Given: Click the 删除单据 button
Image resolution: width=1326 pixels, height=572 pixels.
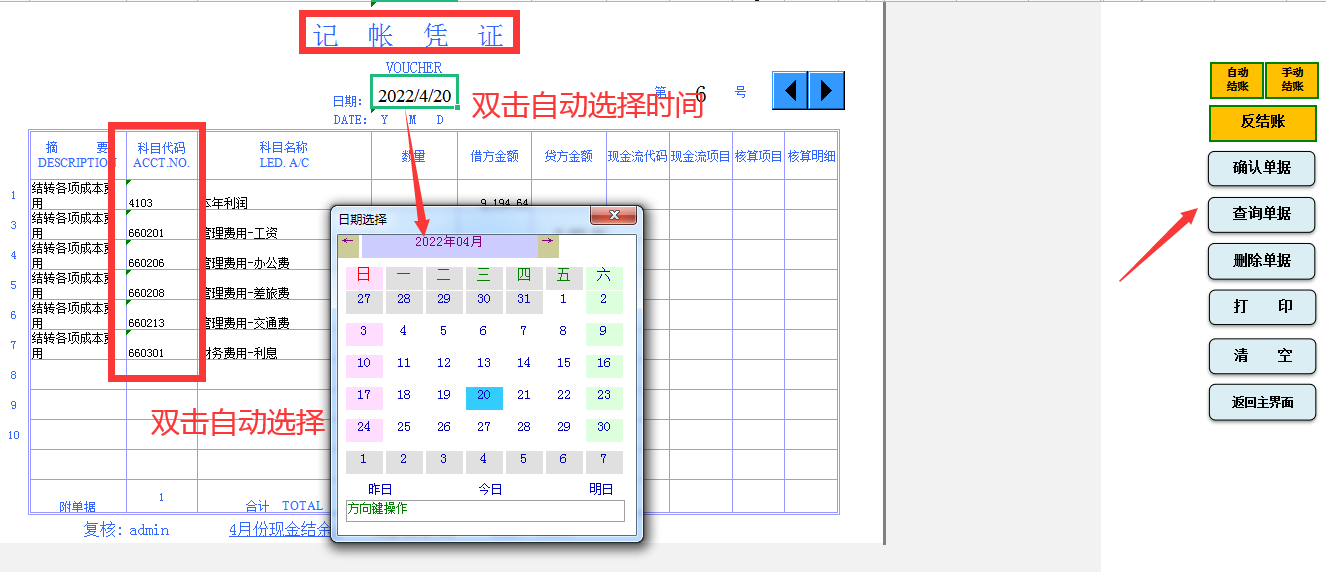Looking at the screenshot, I should 1261,261.
